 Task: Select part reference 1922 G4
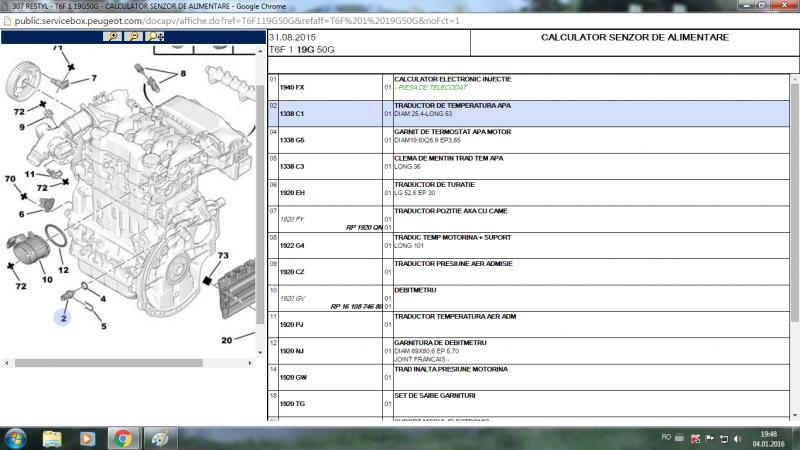tap(292, 245)
